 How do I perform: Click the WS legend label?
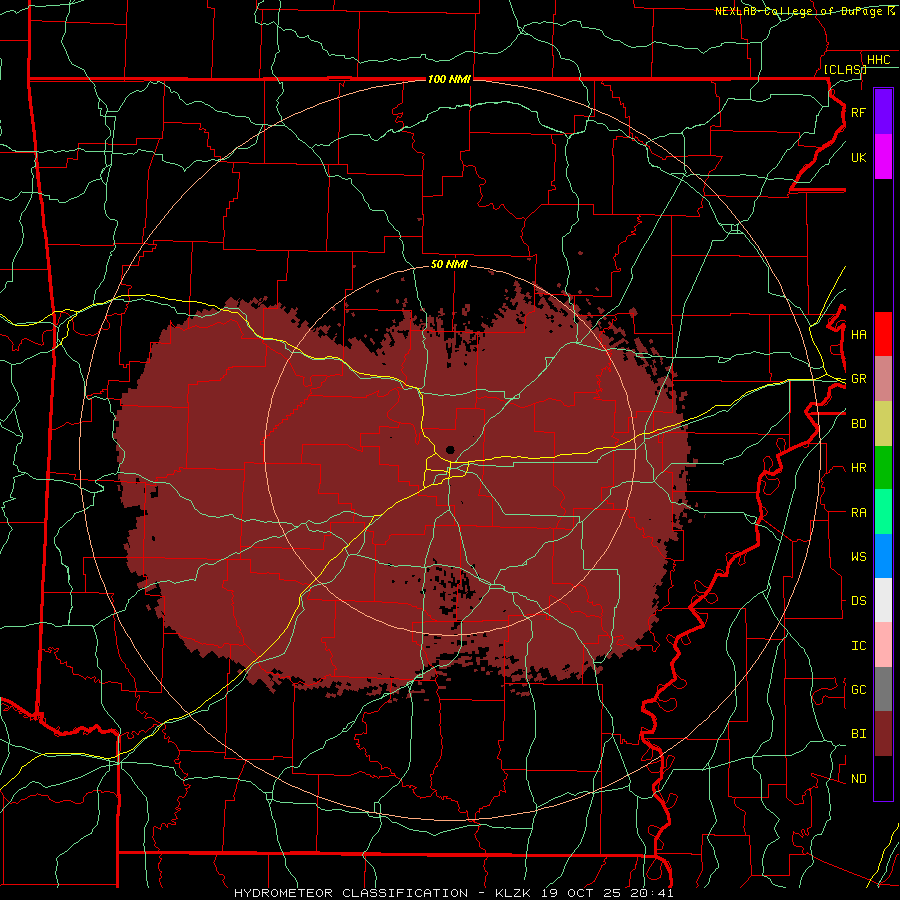pos(858,557)
